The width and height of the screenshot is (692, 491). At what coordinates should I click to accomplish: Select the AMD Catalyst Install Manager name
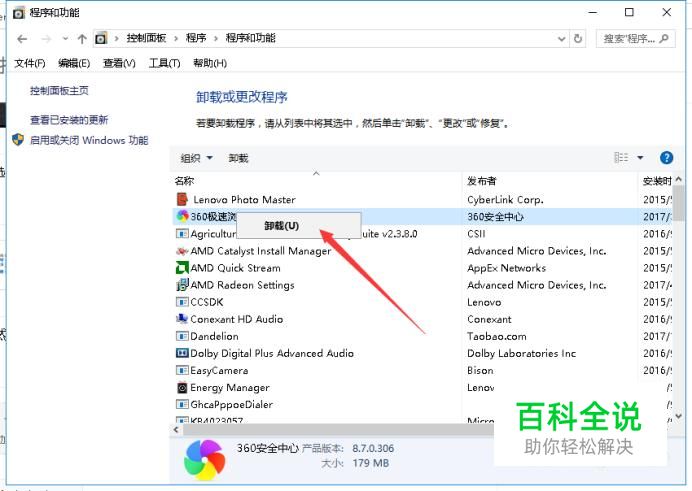pyautogui.click(x=260, y=251)
